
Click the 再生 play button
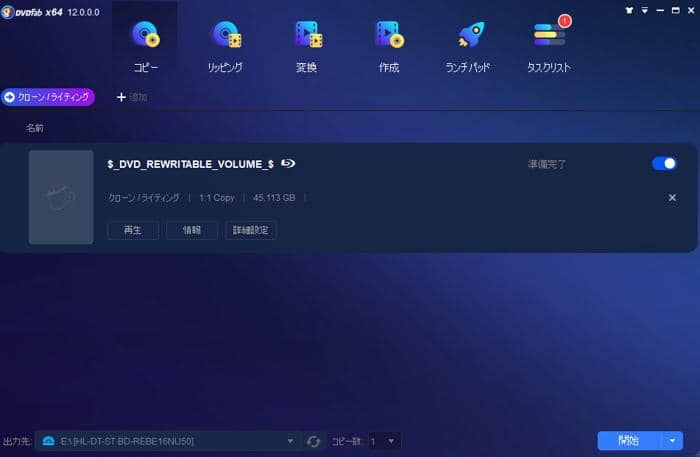[x=133, y=230]
